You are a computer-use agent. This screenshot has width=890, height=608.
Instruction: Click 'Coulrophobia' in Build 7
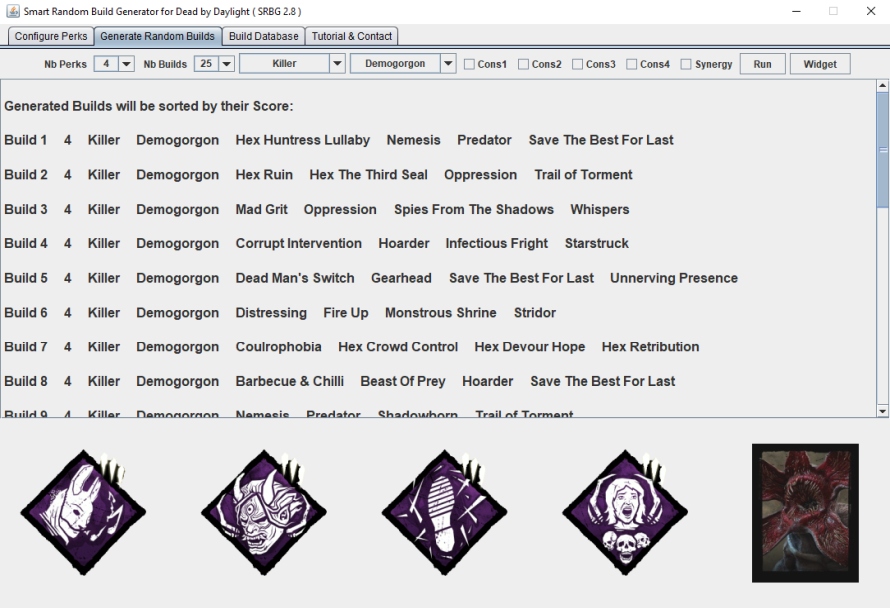click(x=278, y=347)
